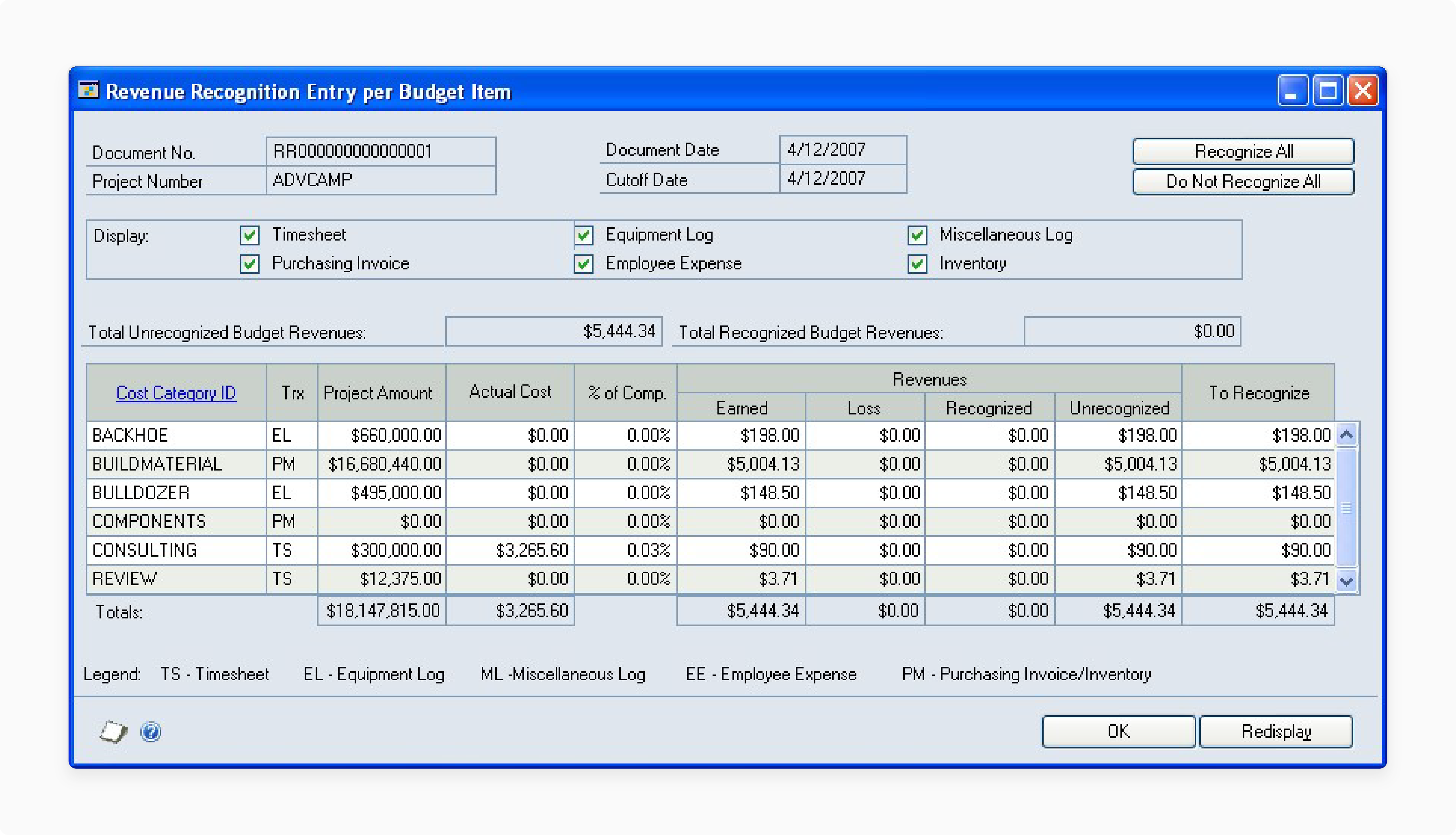1456x835 pixels.
Task: Minimize the Revenue Recognition window
Action: 1293,91
